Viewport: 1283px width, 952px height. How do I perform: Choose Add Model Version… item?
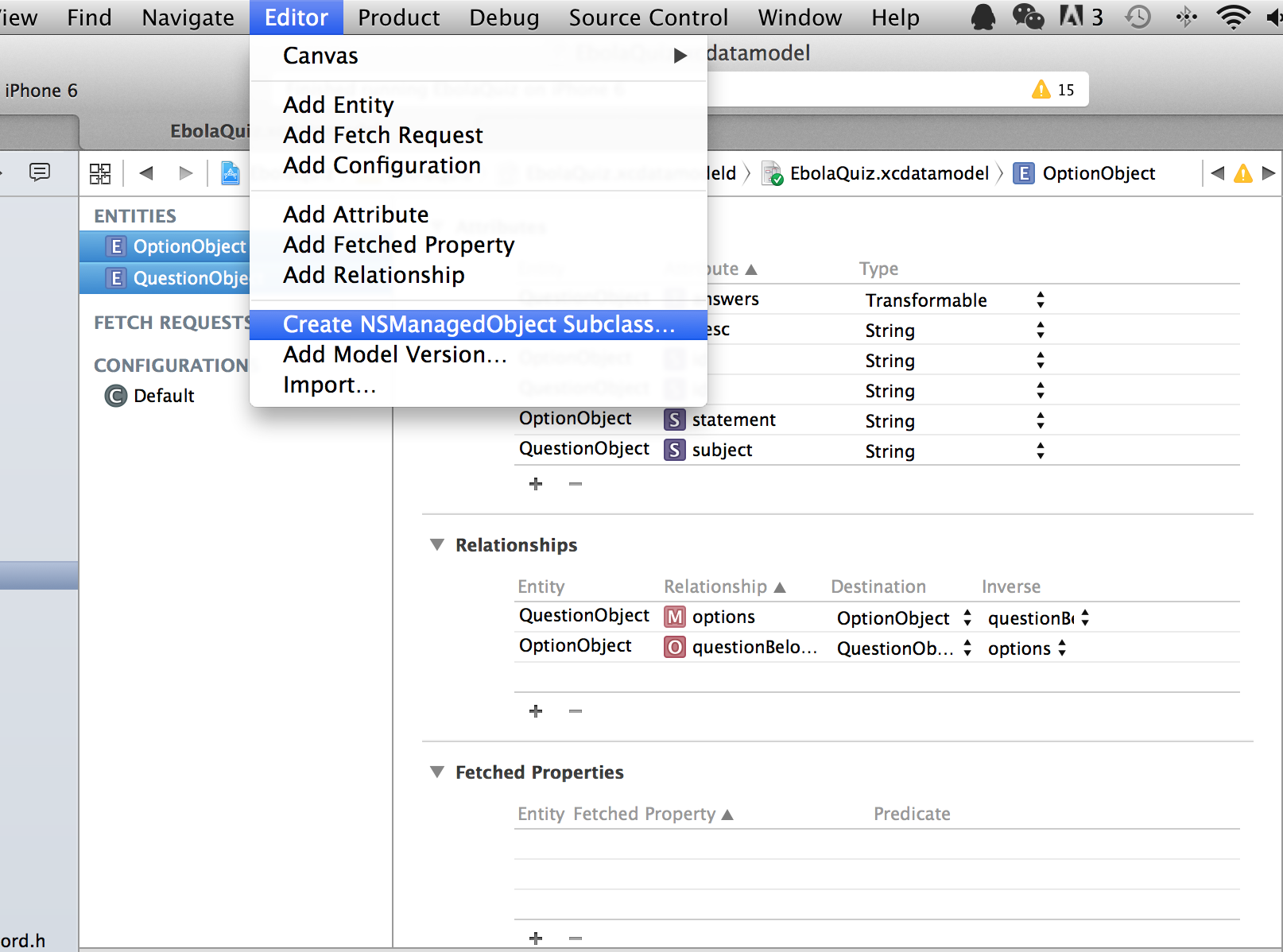478,354
